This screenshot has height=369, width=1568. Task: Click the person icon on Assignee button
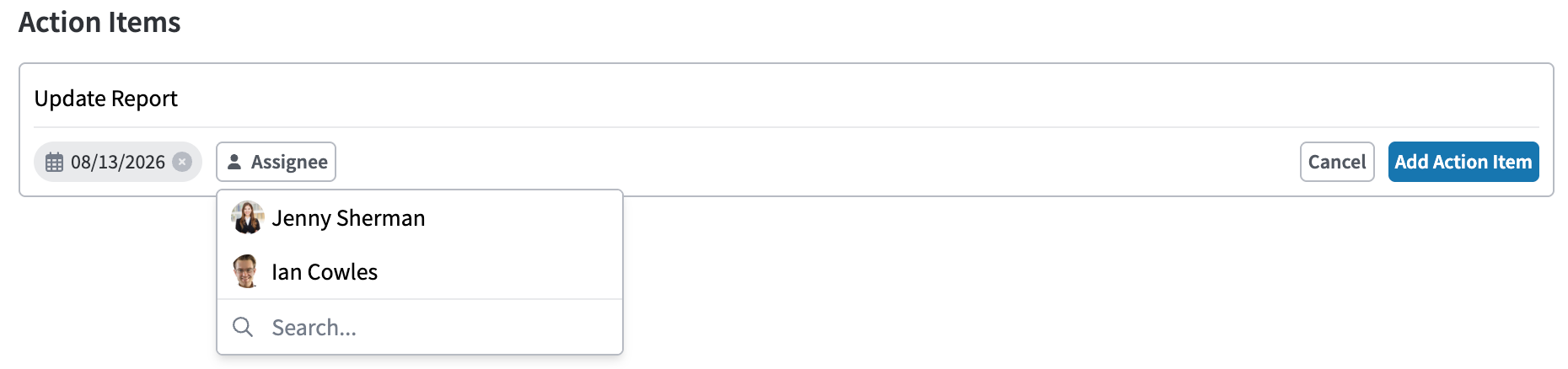pos(234,162)
